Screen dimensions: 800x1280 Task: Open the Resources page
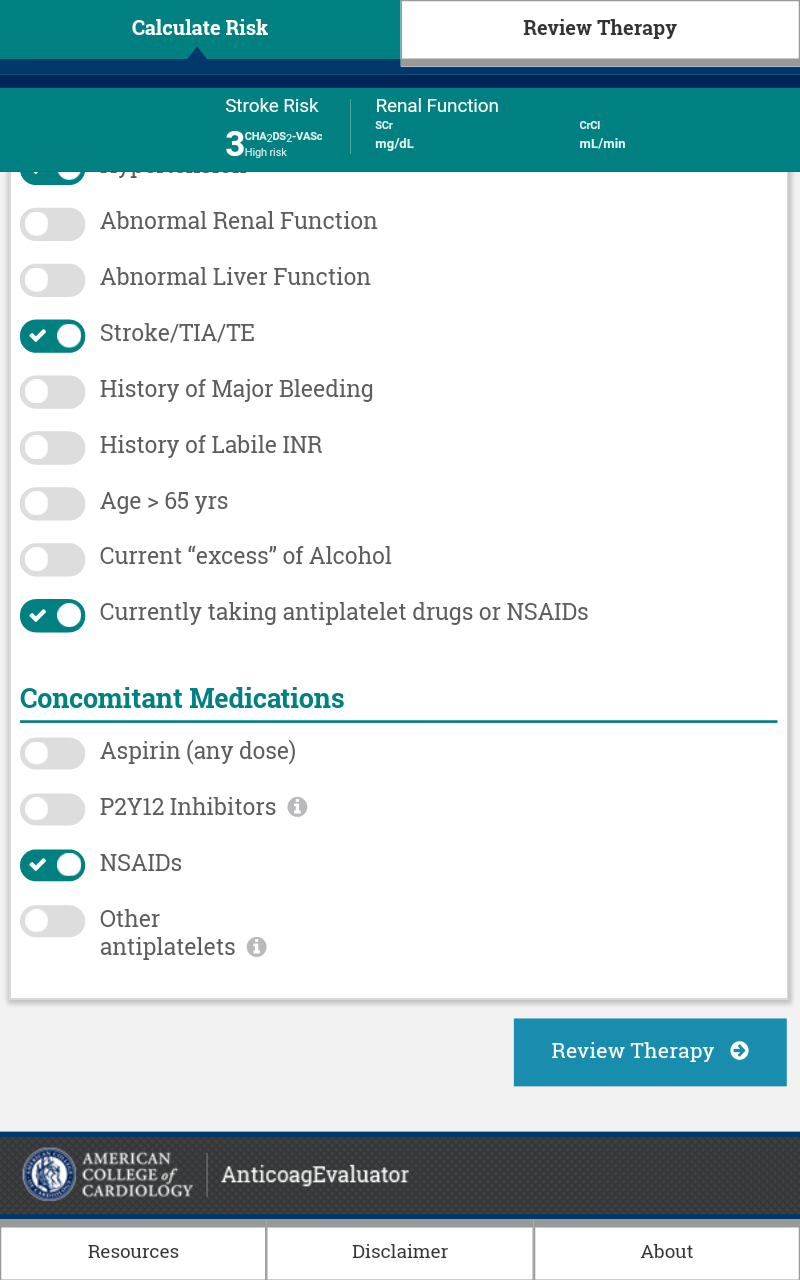(x=133, y=1252)
